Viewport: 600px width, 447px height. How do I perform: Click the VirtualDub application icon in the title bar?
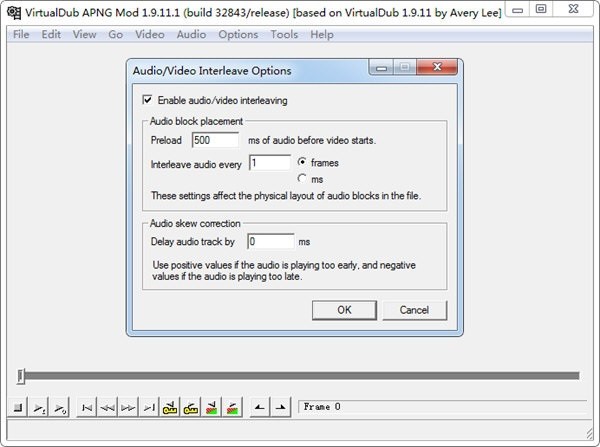[14, 12]
